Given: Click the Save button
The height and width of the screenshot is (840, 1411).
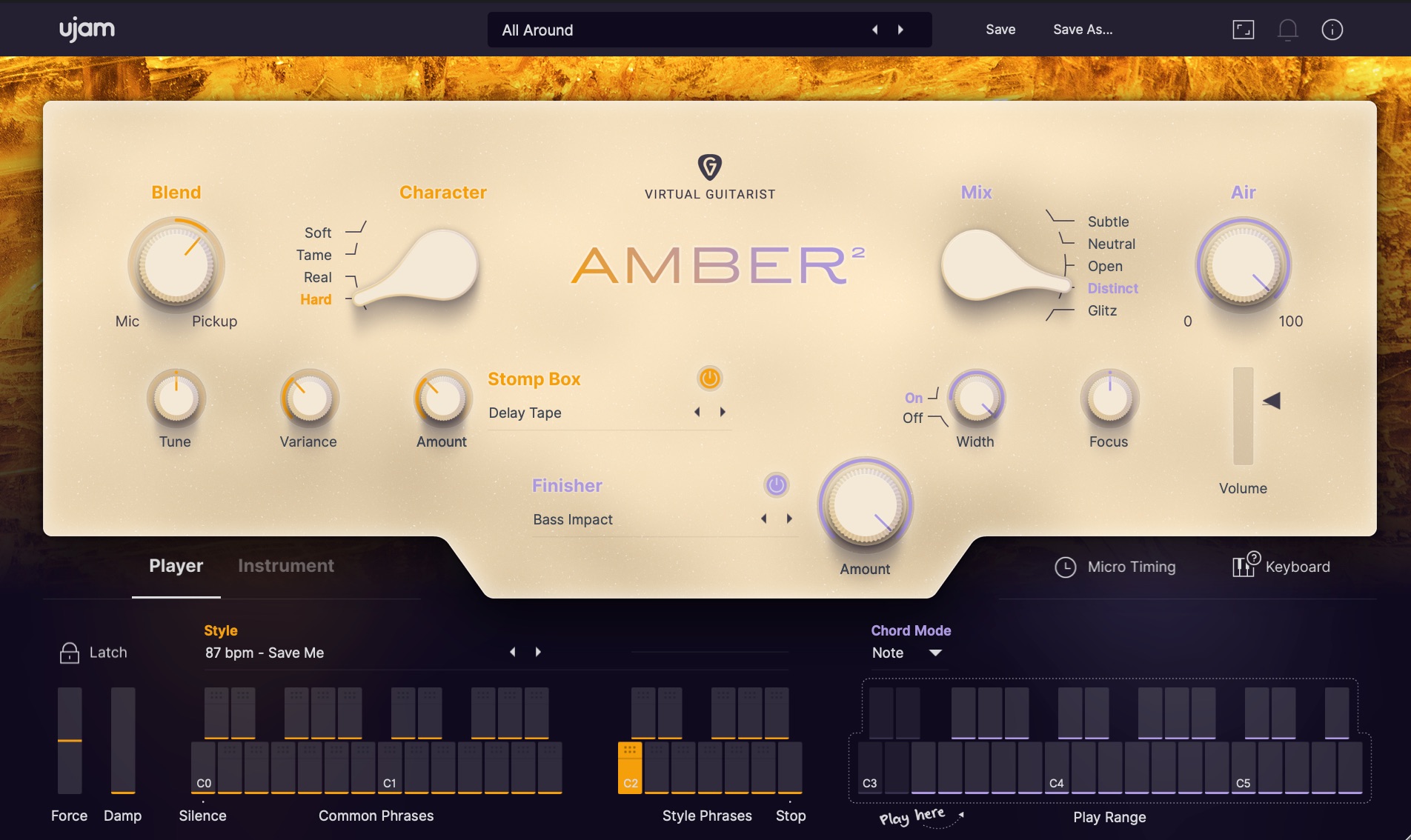Looking at the screenshot, I should click(1000, 30).
